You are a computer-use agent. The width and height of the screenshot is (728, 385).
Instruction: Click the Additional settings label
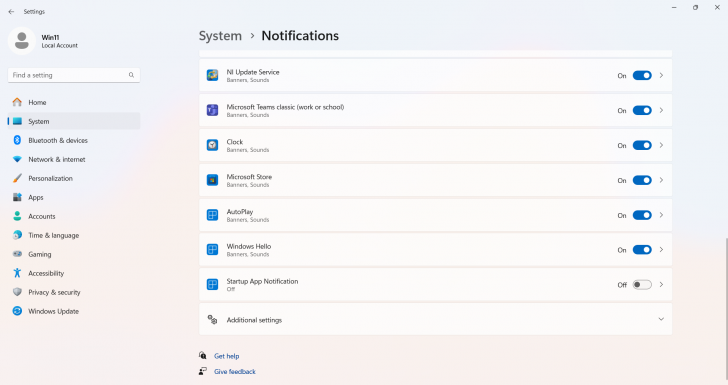click(254, 320)
